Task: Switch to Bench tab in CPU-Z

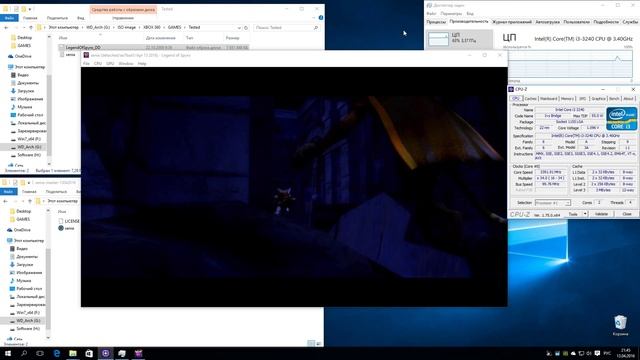Action: pyautogui.click(x=614, y=99)
